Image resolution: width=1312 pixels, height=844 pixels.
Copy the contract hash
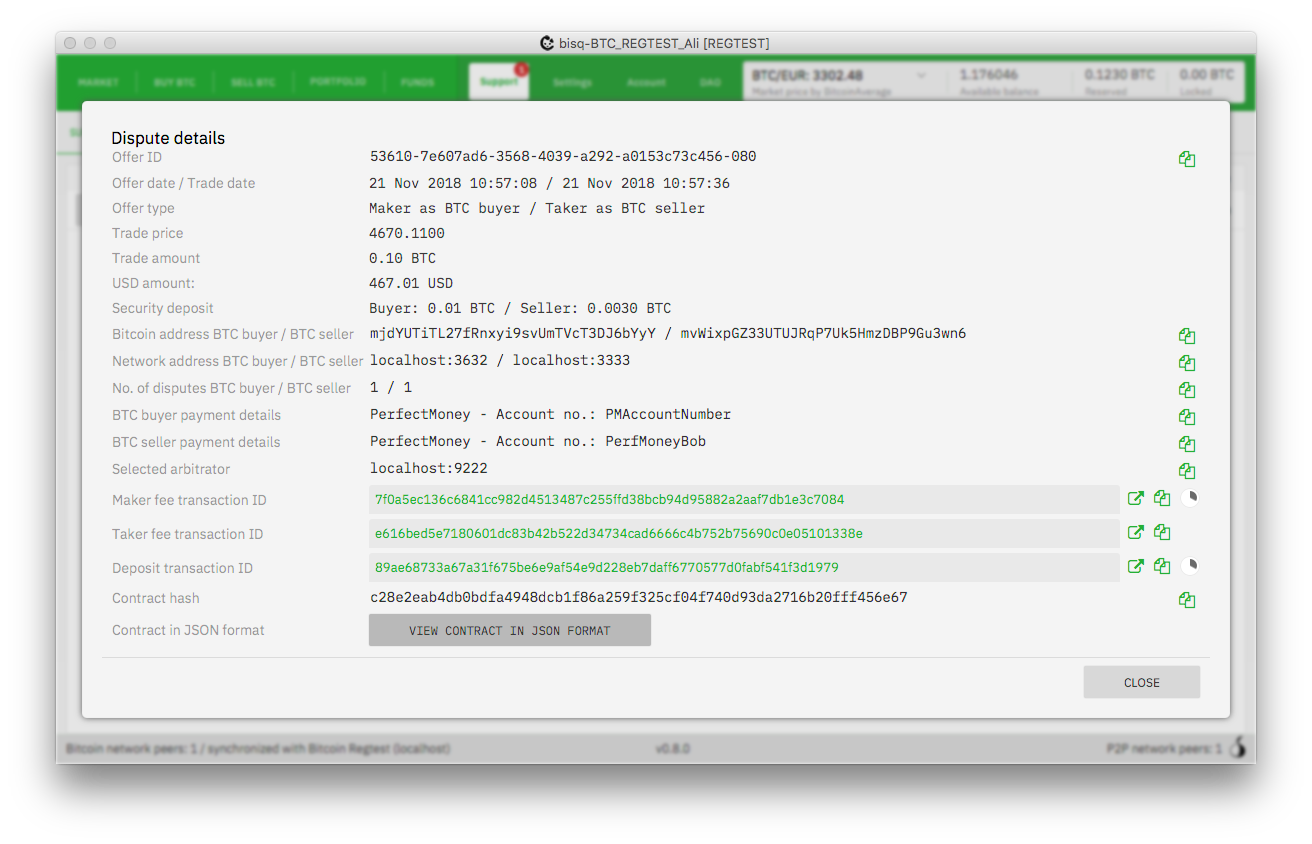pyautogui.click(x=1187, y=600)
